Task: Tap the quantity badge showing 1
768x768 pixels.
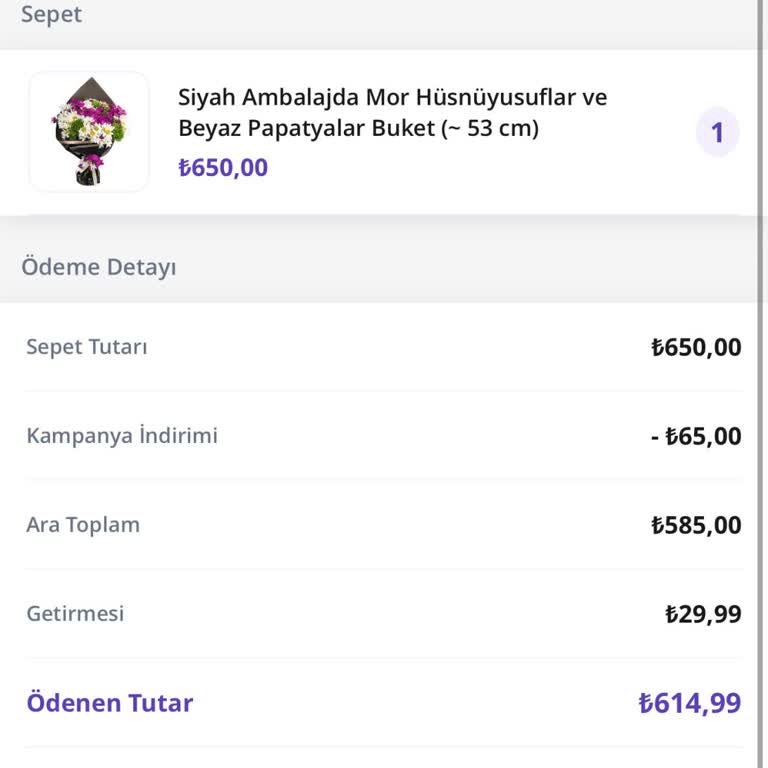Action: (x=717, y=133)
